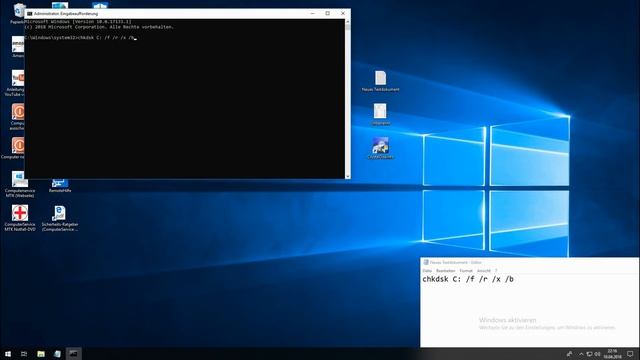Open the taskbar clock and date
This screenshot has height=360, width=640.
[612, 354]
